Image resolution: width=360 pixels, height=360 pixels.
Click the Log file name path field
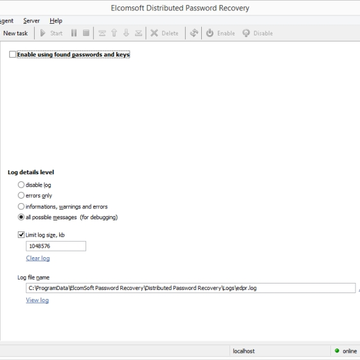(191, 288)
